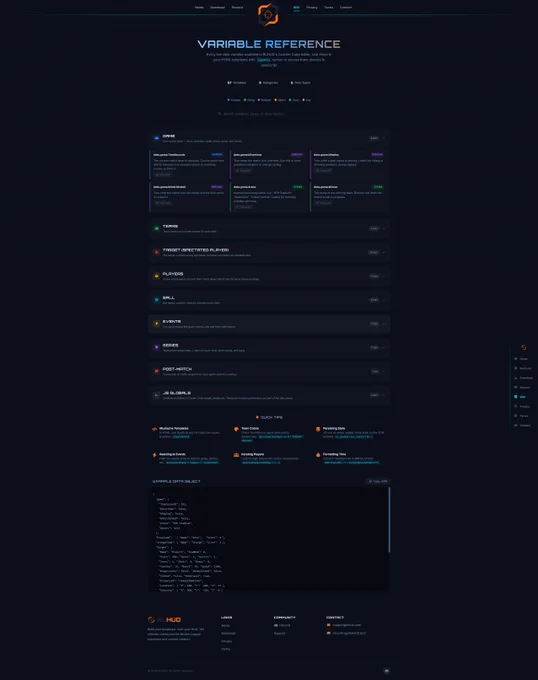Select the active Wiki tab in the header navigation
The image size is (538, 680).
(297, 7)
